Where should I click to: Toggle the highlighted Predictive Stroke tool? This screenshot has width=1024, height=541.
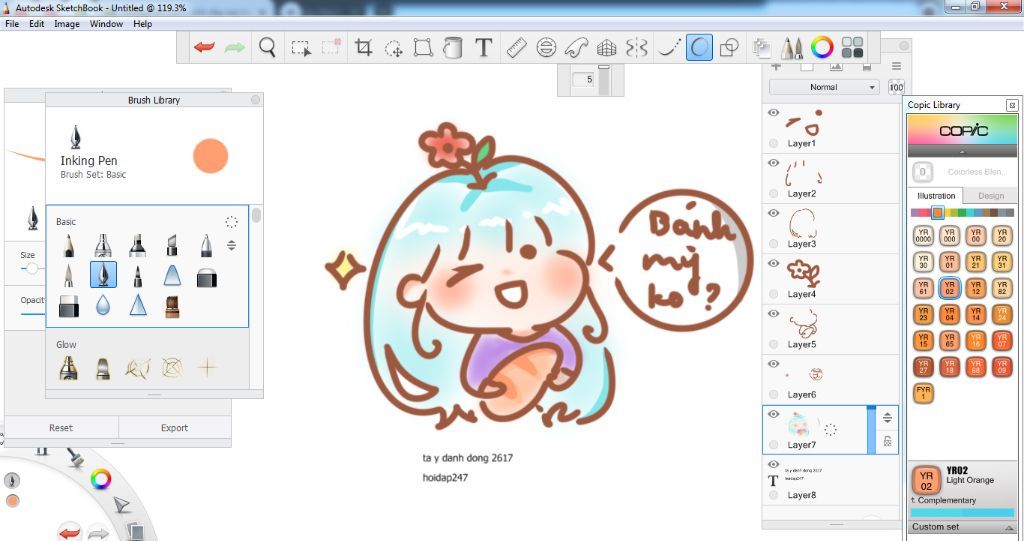click(699, 47)
